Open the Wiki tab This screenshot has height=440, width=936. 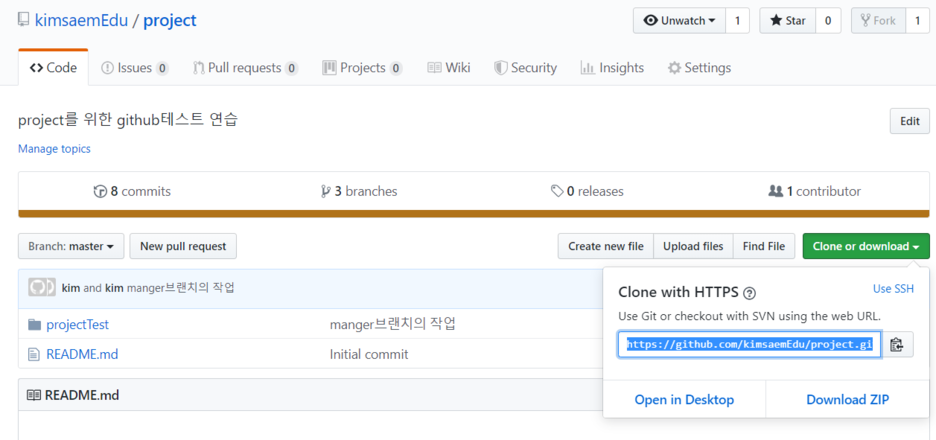coord(449,68)
